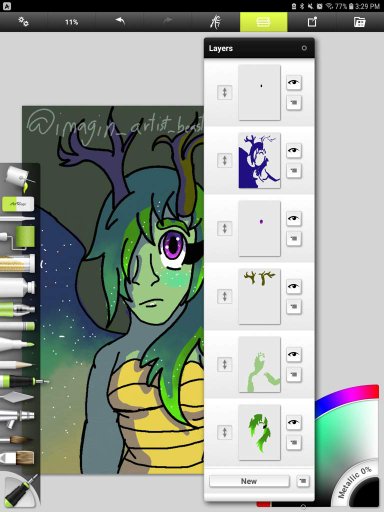Screen dimensions: 384x512
Task: Add a New layer
Action: pyautogui.click(x=249, y=481)
